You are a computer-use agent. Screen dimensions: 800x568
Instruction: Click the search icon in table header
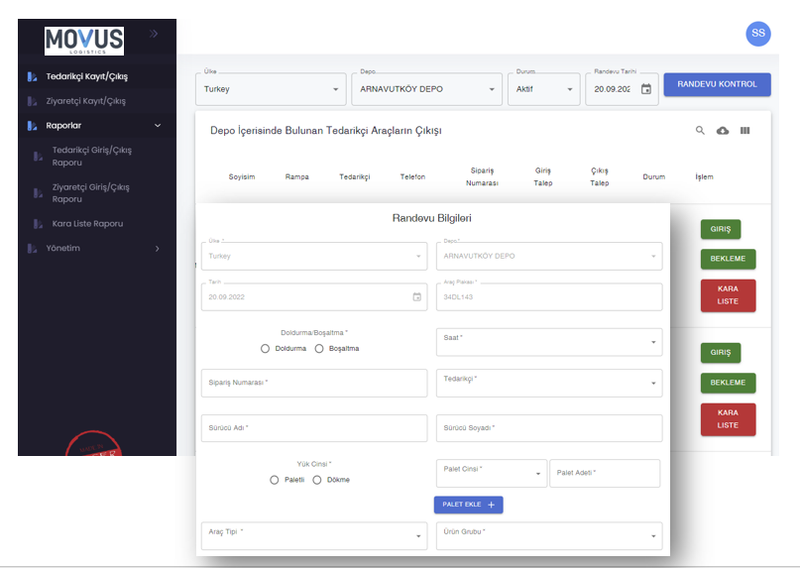click(x=701, y=131)
